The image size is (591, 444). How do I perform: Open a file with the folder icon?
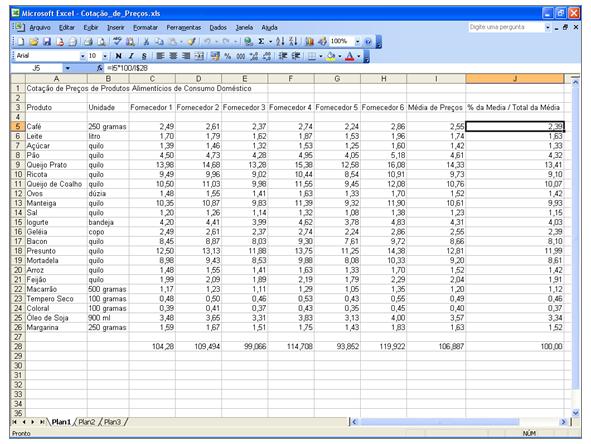tap(34, 41)
